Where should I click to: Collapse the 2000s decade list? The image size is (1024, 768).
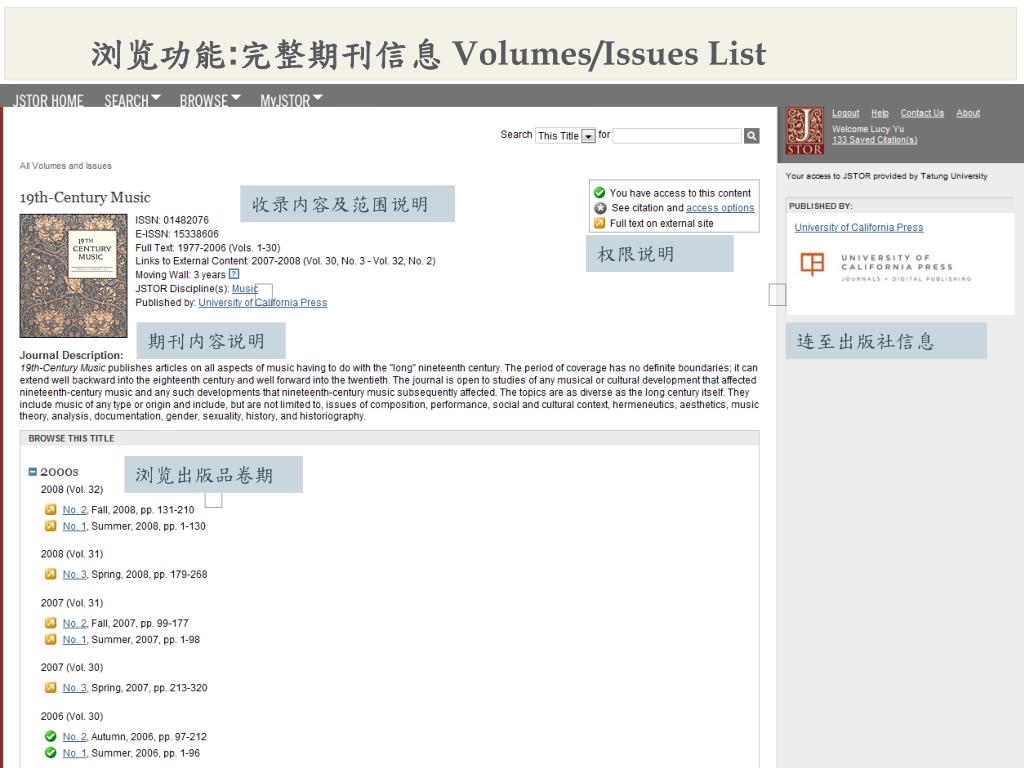[33, 472]
